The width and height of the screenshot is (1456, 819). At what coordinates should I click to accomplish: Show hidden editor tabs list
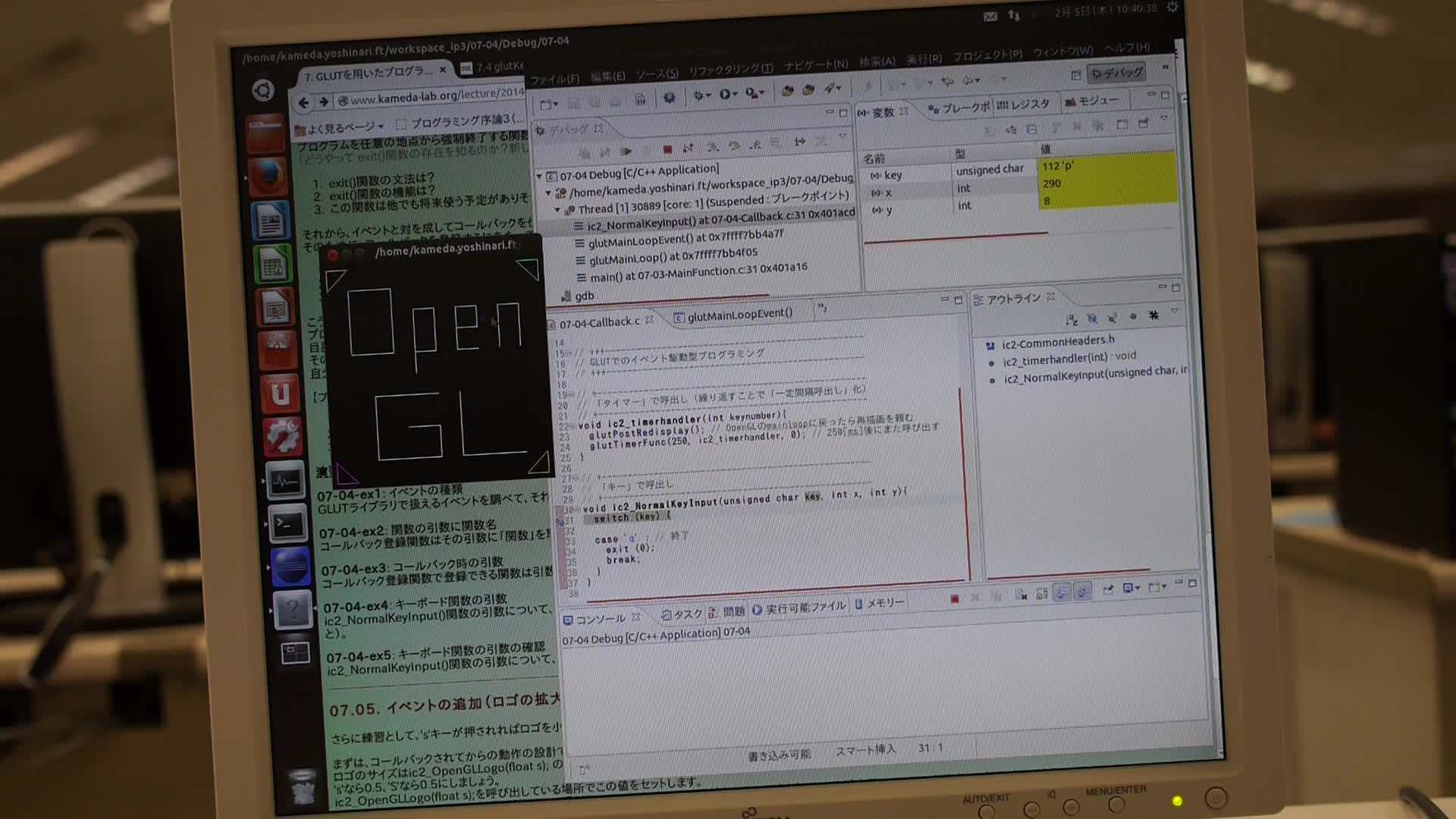tap(822, 307)
